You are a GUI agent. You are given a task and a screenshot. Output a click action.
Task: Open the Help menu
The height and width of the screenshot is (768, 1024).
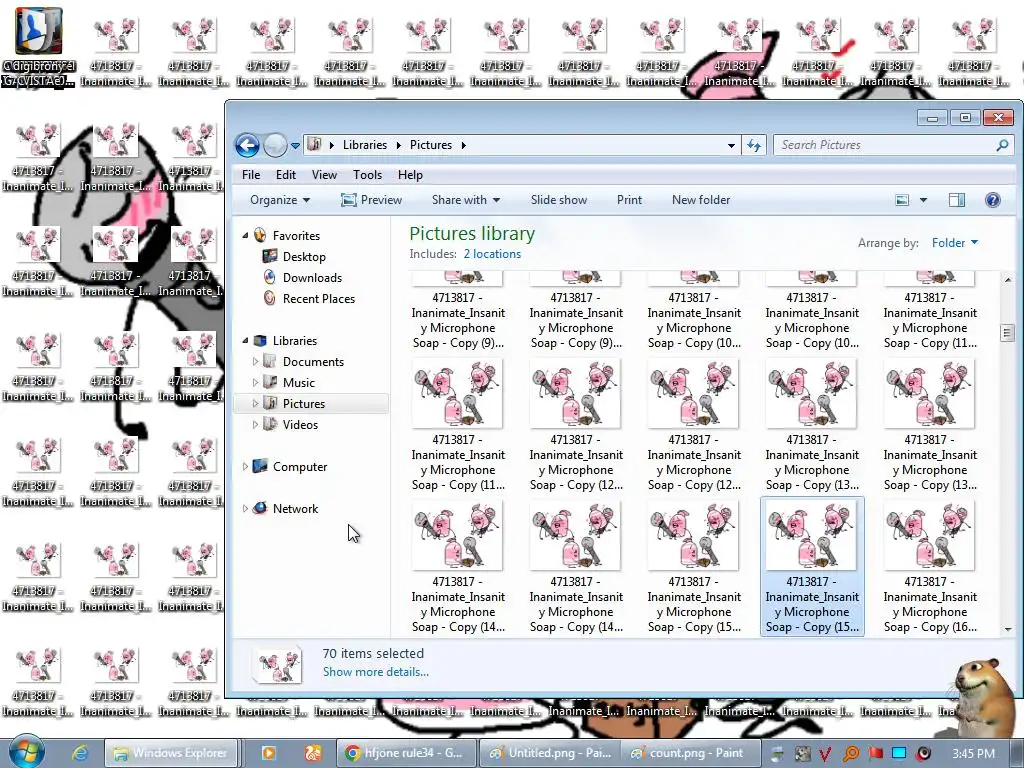pyautogui.click(x=410, y=175)
